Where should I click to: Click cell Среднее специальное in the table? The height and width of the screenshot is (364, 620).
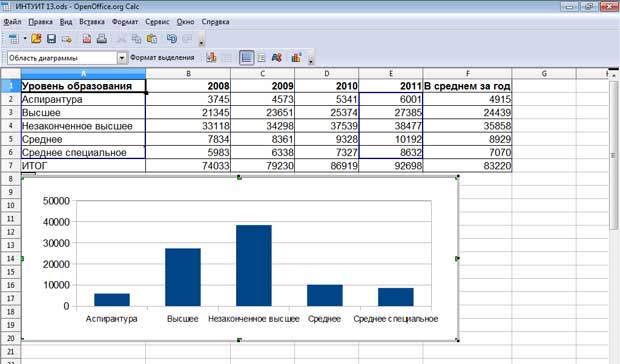(83, 153)
